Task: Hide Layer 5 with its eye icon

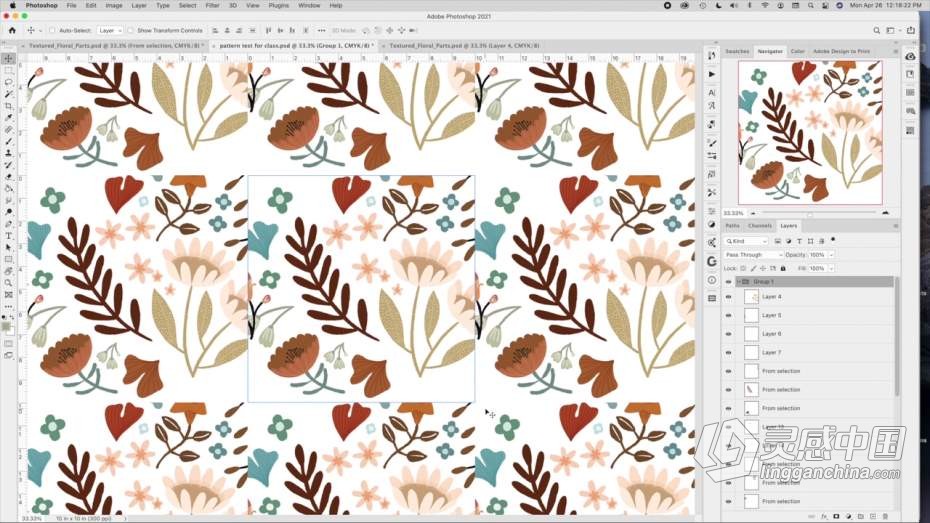Action: (728, 315)
